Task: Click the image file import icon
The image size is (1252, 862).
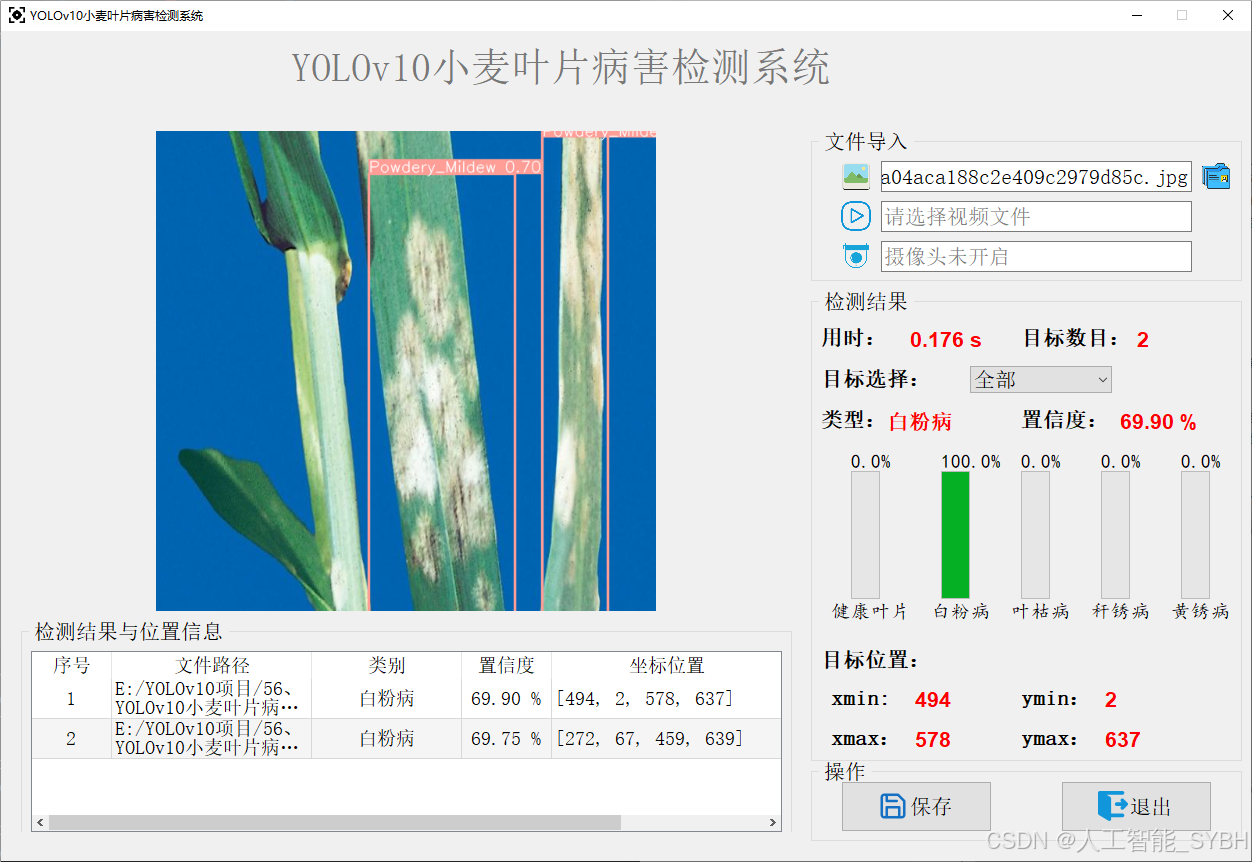Action: pyautogui.click(x=856, y=177)
